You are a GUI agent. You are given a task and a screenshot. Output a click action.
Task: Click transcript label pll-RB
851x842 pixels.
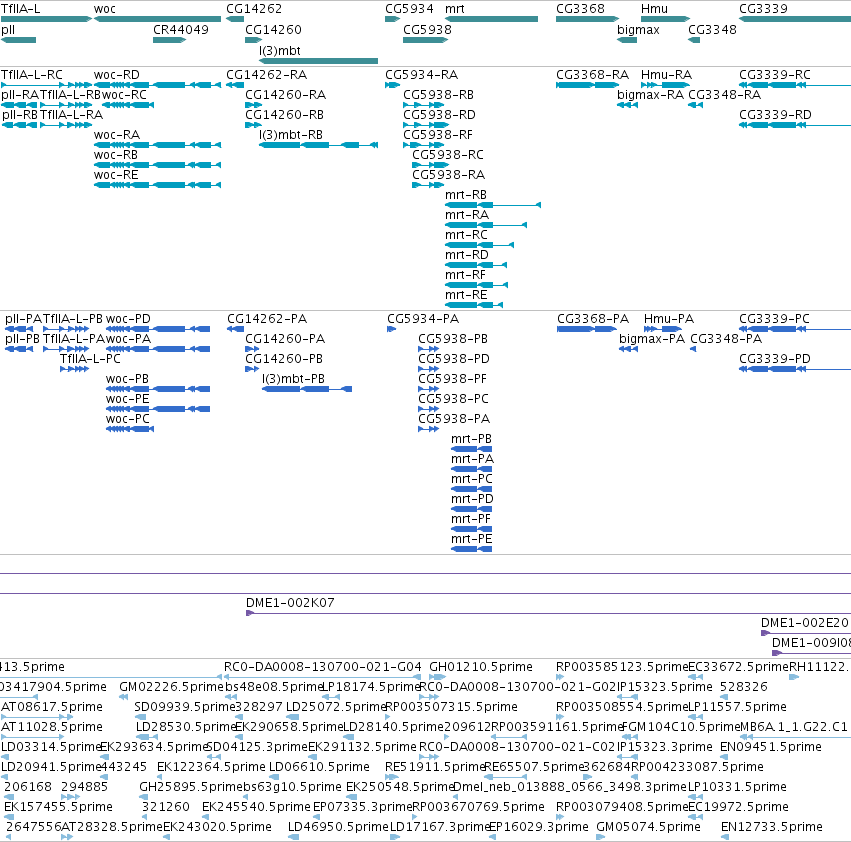20,115
